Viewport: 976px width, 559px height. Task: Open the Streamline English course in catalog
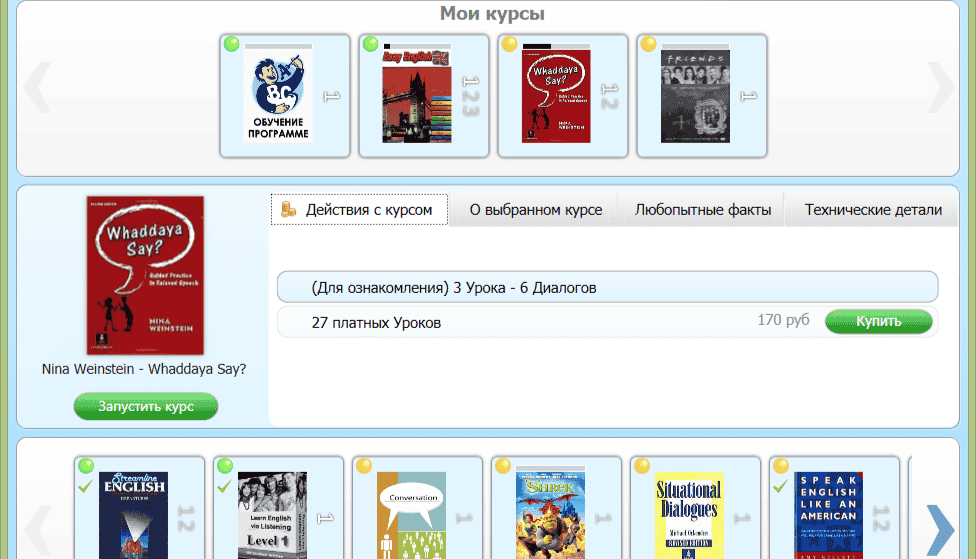[139, 508]
